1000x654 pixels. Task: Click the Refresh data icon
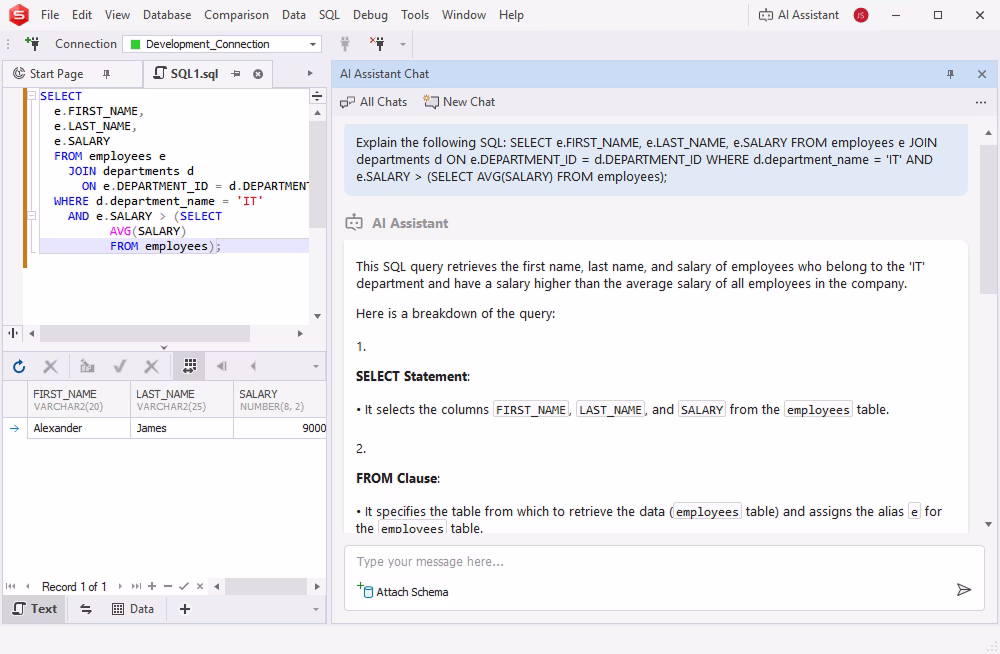[x=19, y=366]
